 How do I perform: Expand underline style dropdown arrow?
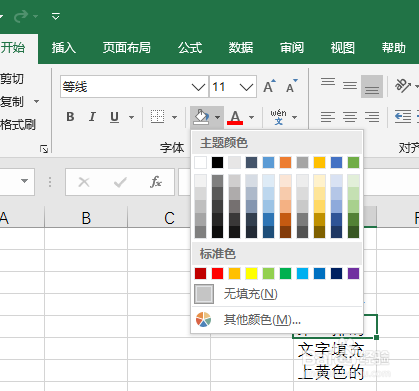[131, 117]
